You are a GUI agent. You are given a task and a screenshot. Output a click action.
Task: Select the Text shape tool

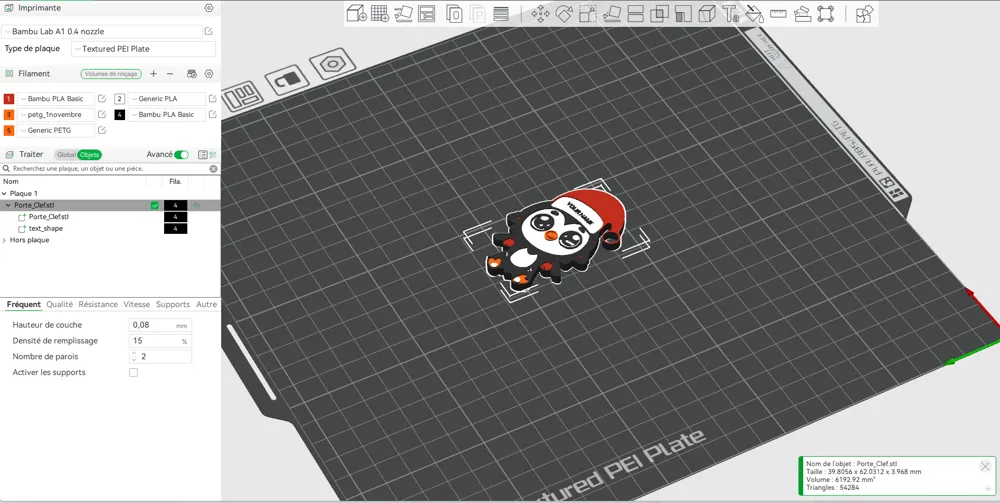pos(730,13)
